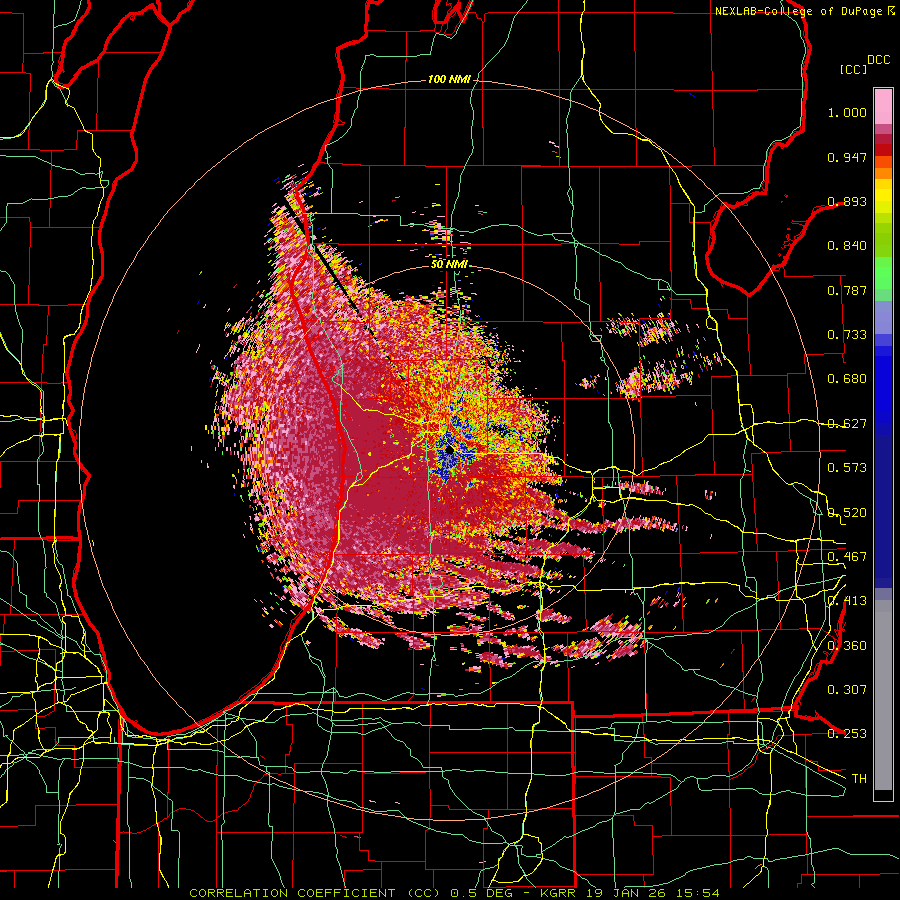Viewport: 900px width, 900px height.
Task: Select the 0.840 scale value
Action: [847, 246]
